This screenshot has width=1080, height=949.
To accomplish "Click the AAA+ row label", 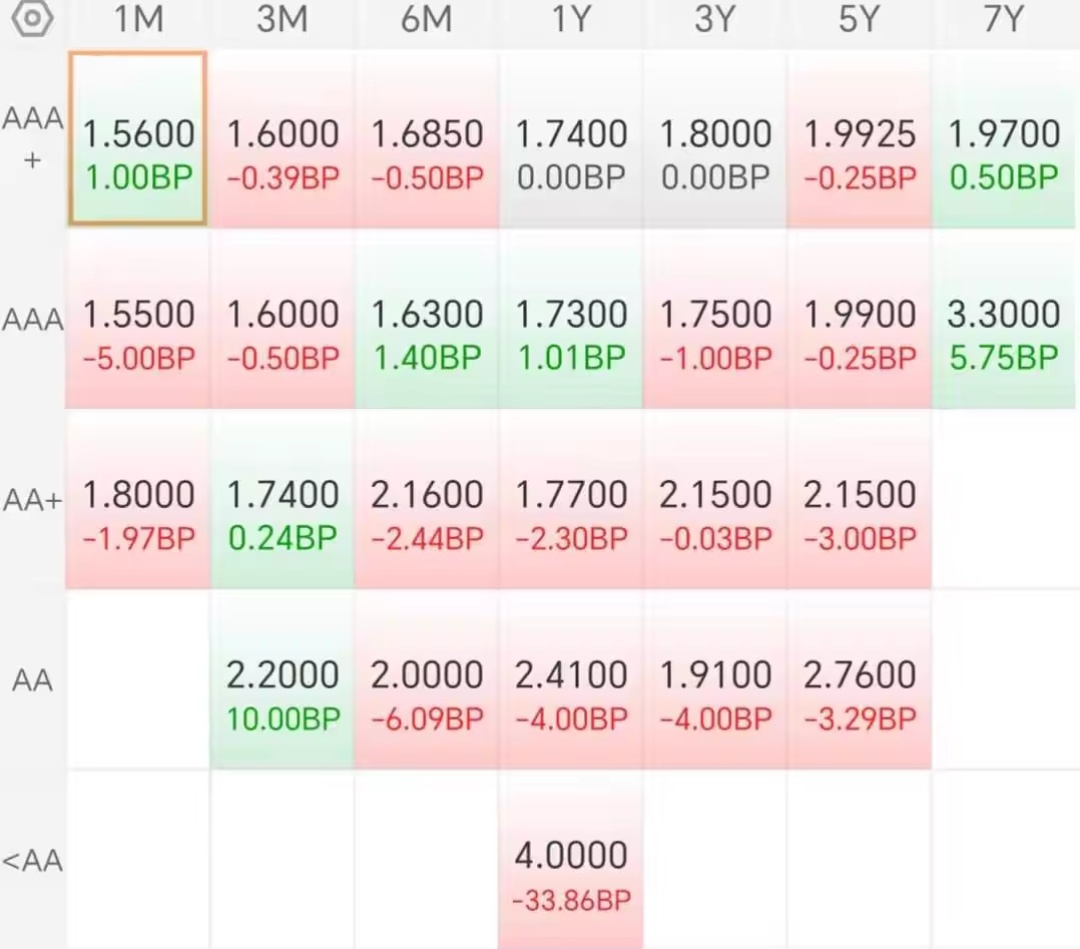I will tap(32, 138).
